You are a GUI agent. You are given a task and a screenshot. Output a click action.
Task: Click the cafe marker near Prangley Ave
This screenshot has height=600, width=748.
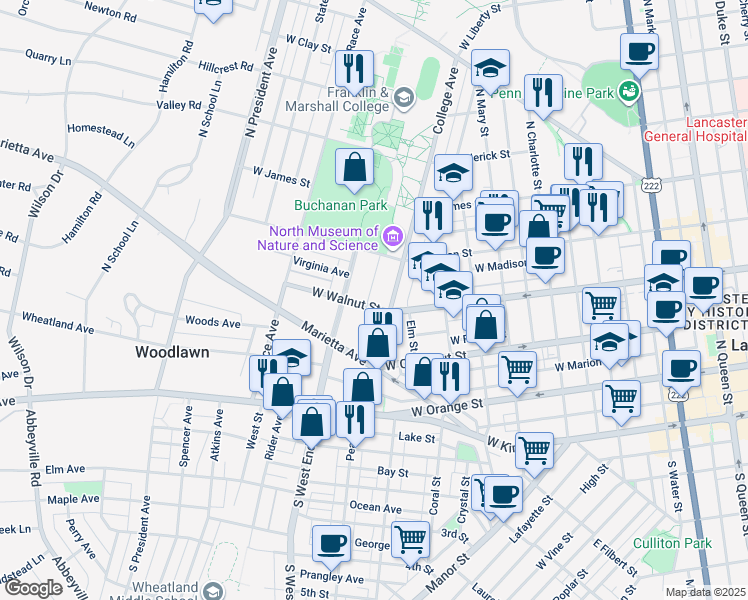pyautogui.click(x=332, y=545)
